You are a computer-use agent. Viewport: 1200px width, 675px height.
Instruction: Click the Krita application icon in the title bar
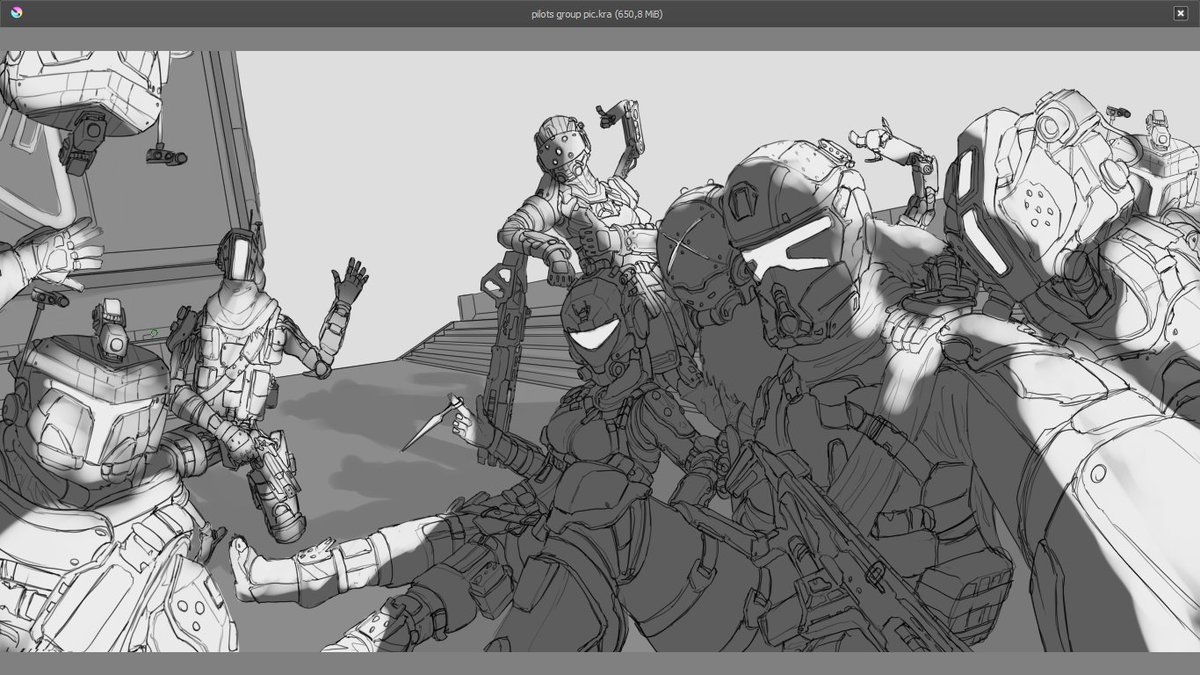[x=15, y=13]
